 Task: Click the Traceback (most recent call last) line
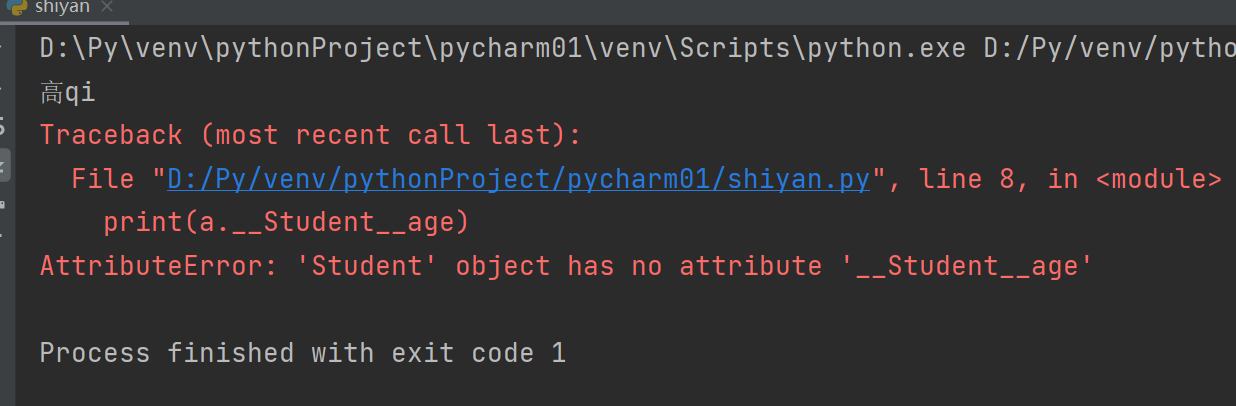[311, 135]
